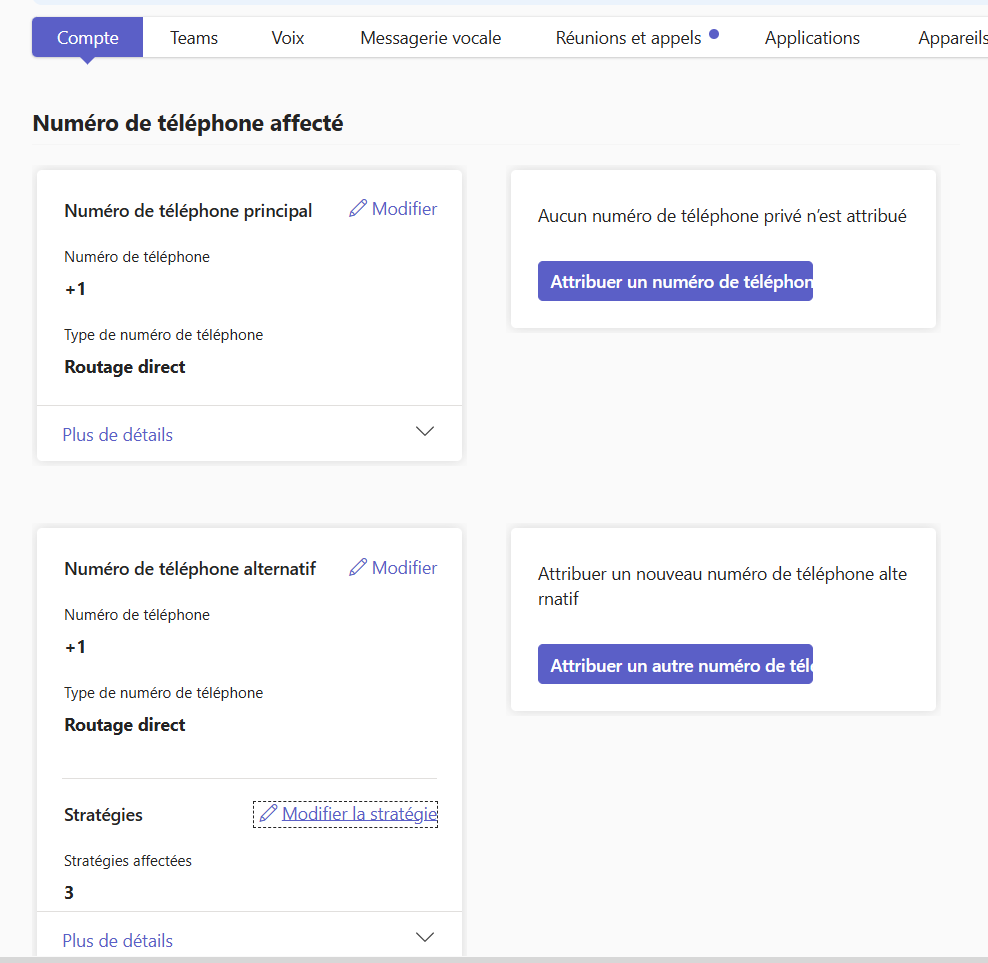Expand chevron under Numéro de téléphone principal
The image size is (988, 963).
[x=425, y=432]
